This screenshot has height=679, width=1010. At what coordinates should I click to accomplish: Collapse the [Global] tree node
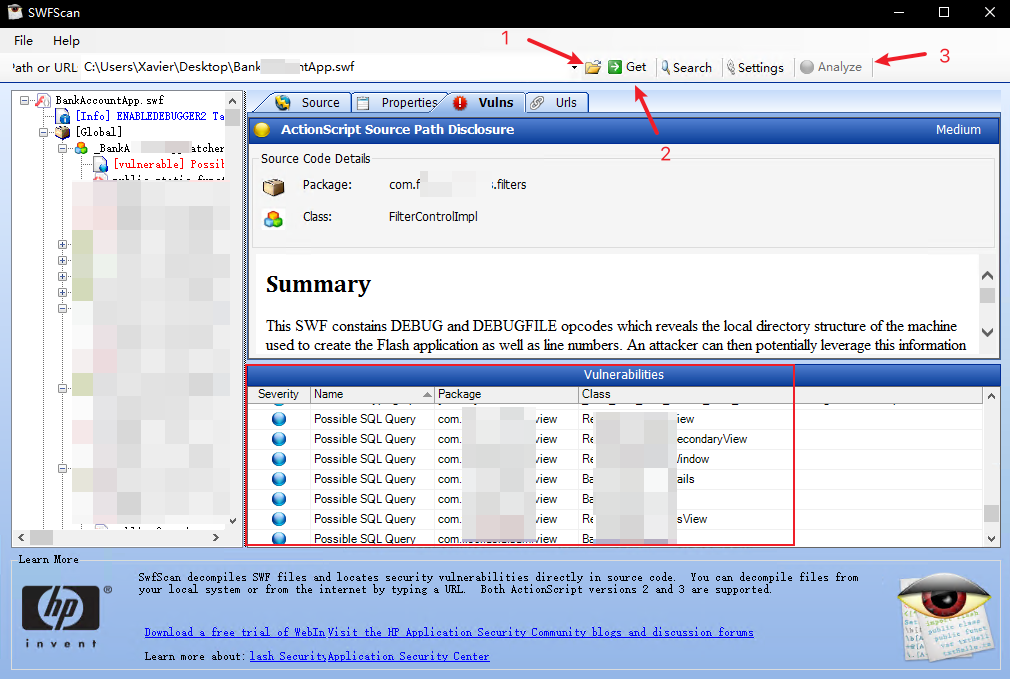click(x=45, y=132)
